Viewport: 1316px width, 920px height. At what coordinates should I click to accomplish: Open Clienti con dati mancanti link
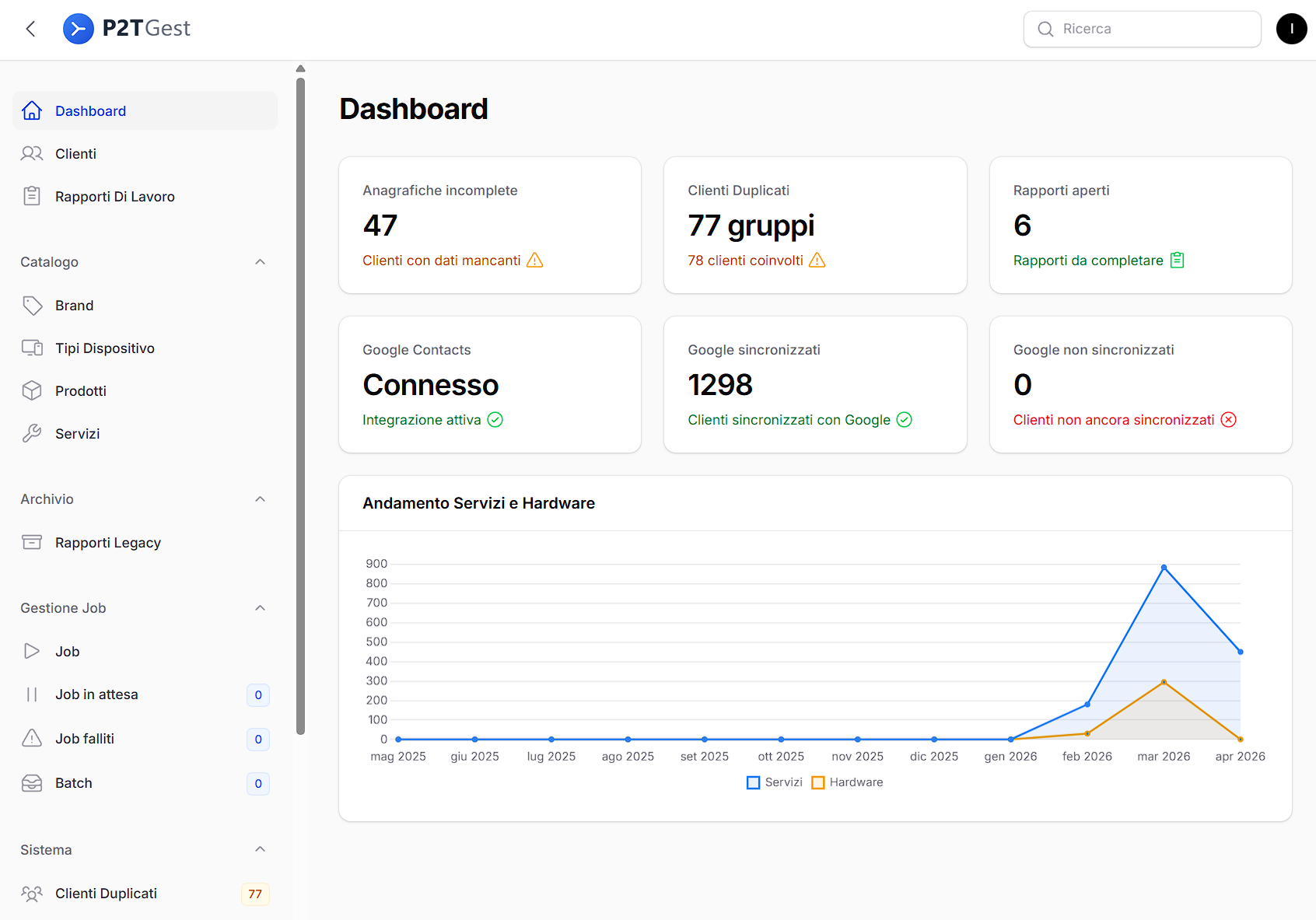click(x=442, y=261)
